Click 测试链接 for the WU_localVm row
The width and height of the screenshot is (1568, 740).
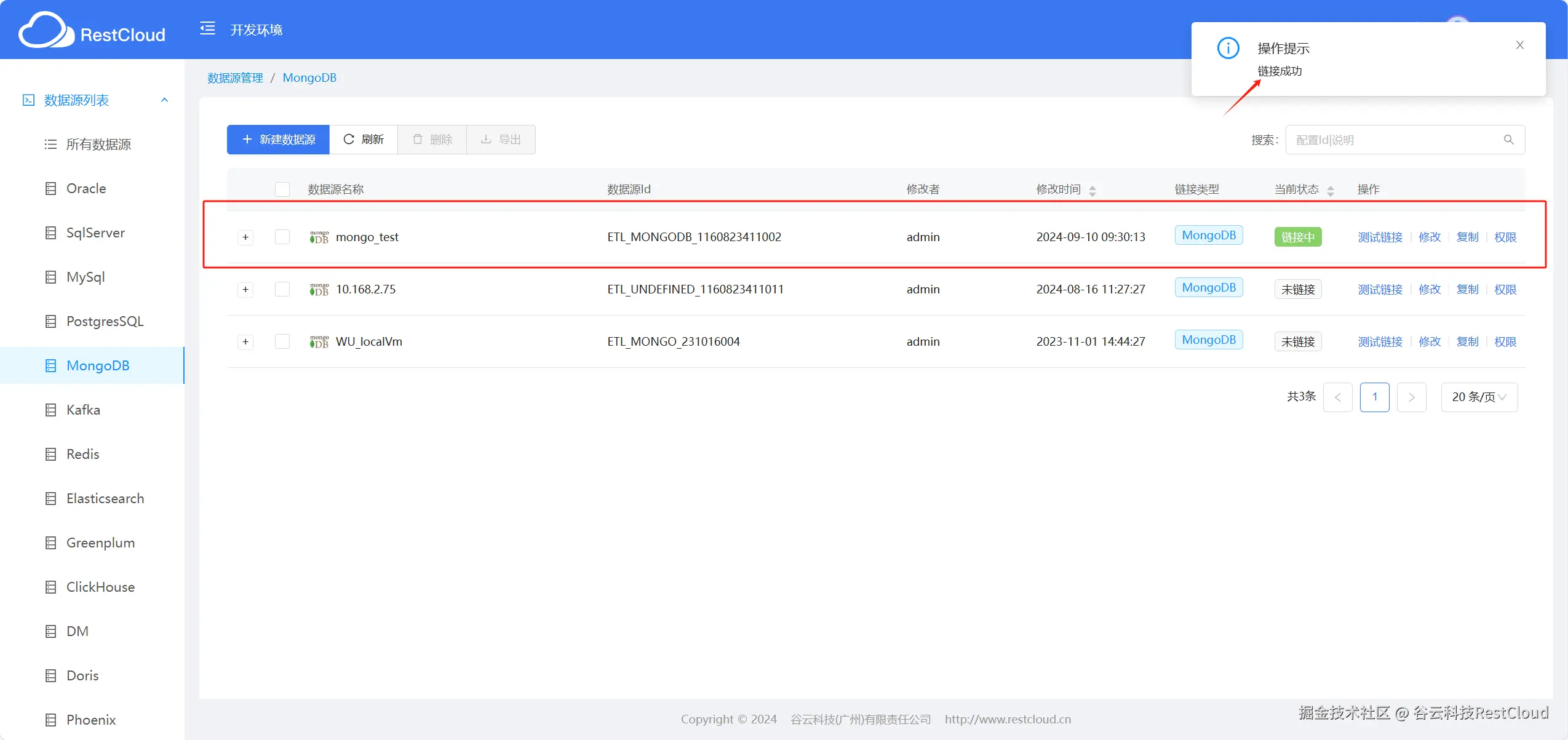point(1380,341)
